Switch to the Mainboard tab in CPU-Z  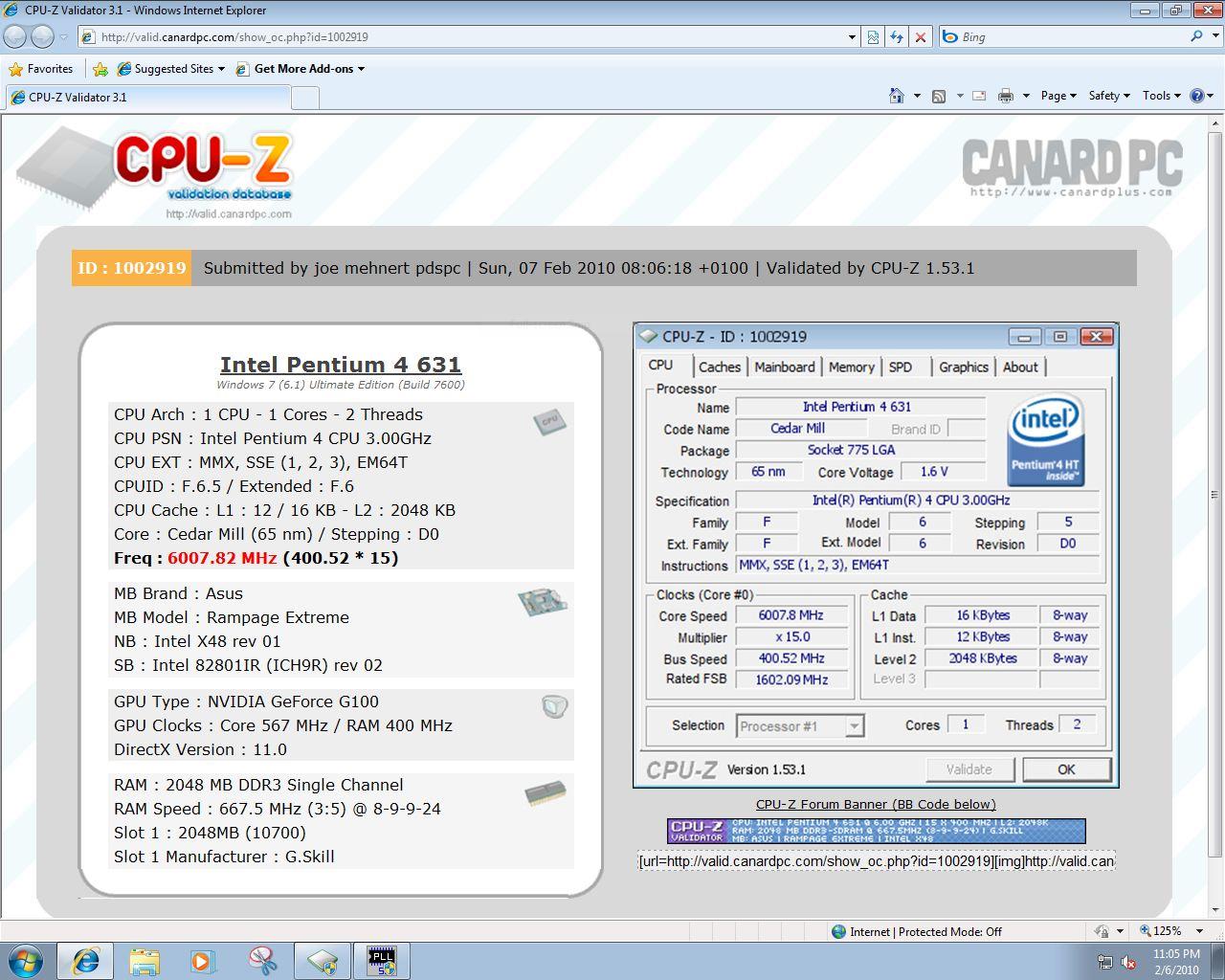784,367
